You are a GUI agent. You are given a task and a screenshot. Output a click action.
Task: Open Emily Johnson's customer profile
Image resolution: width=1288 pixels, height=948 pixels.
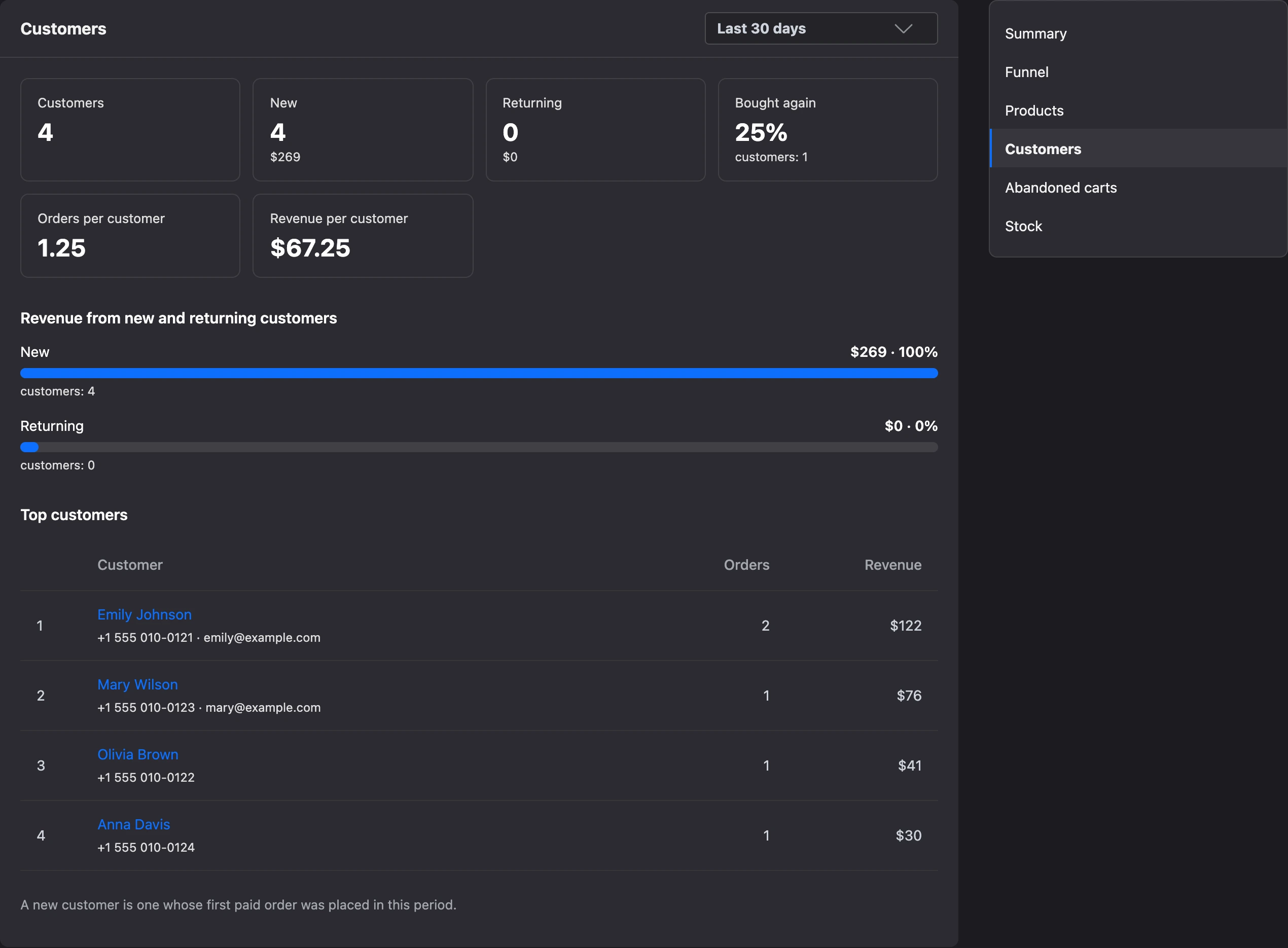click(x=144, y=614)
